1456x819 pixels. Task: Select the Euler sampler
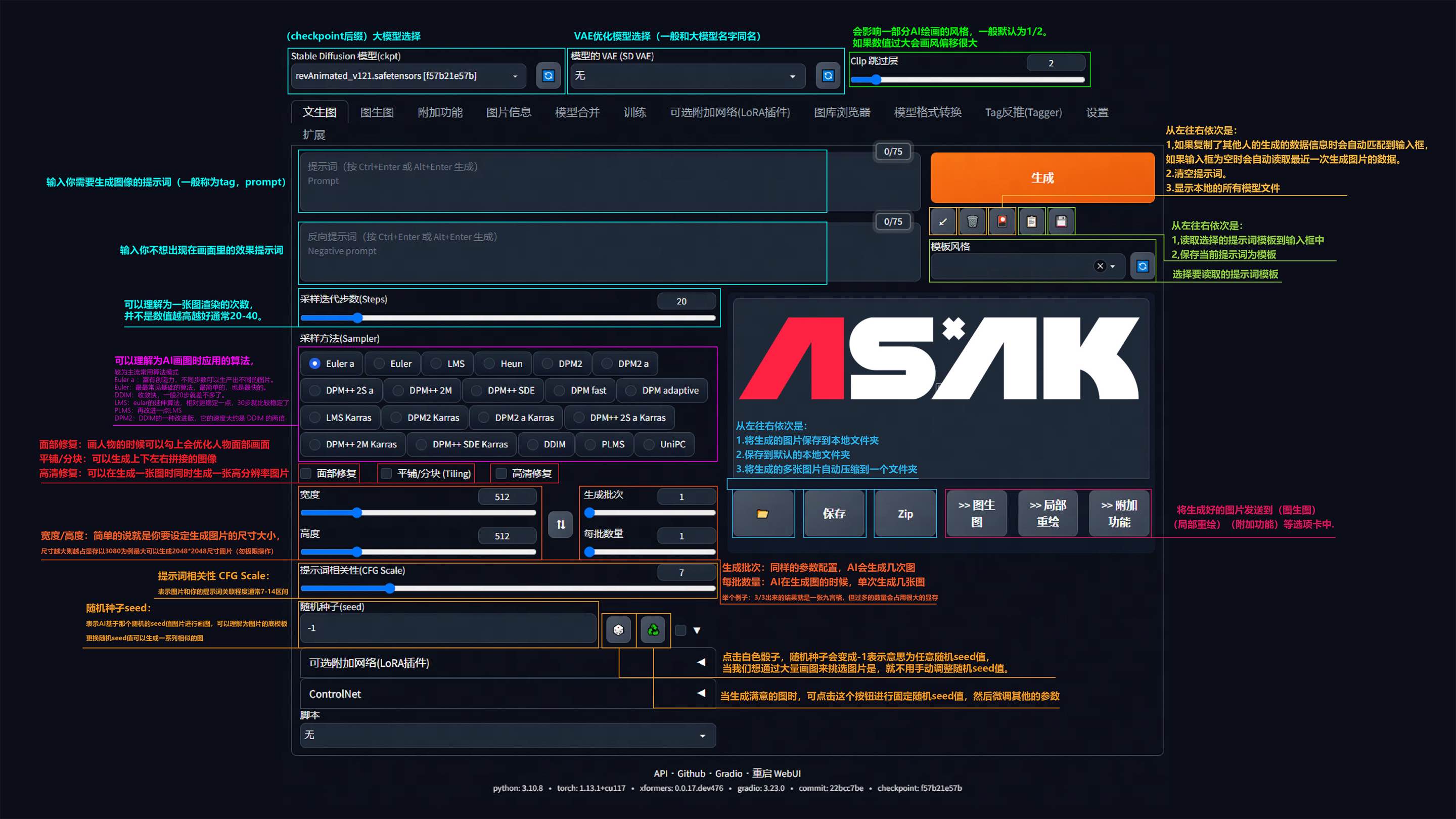393,364
